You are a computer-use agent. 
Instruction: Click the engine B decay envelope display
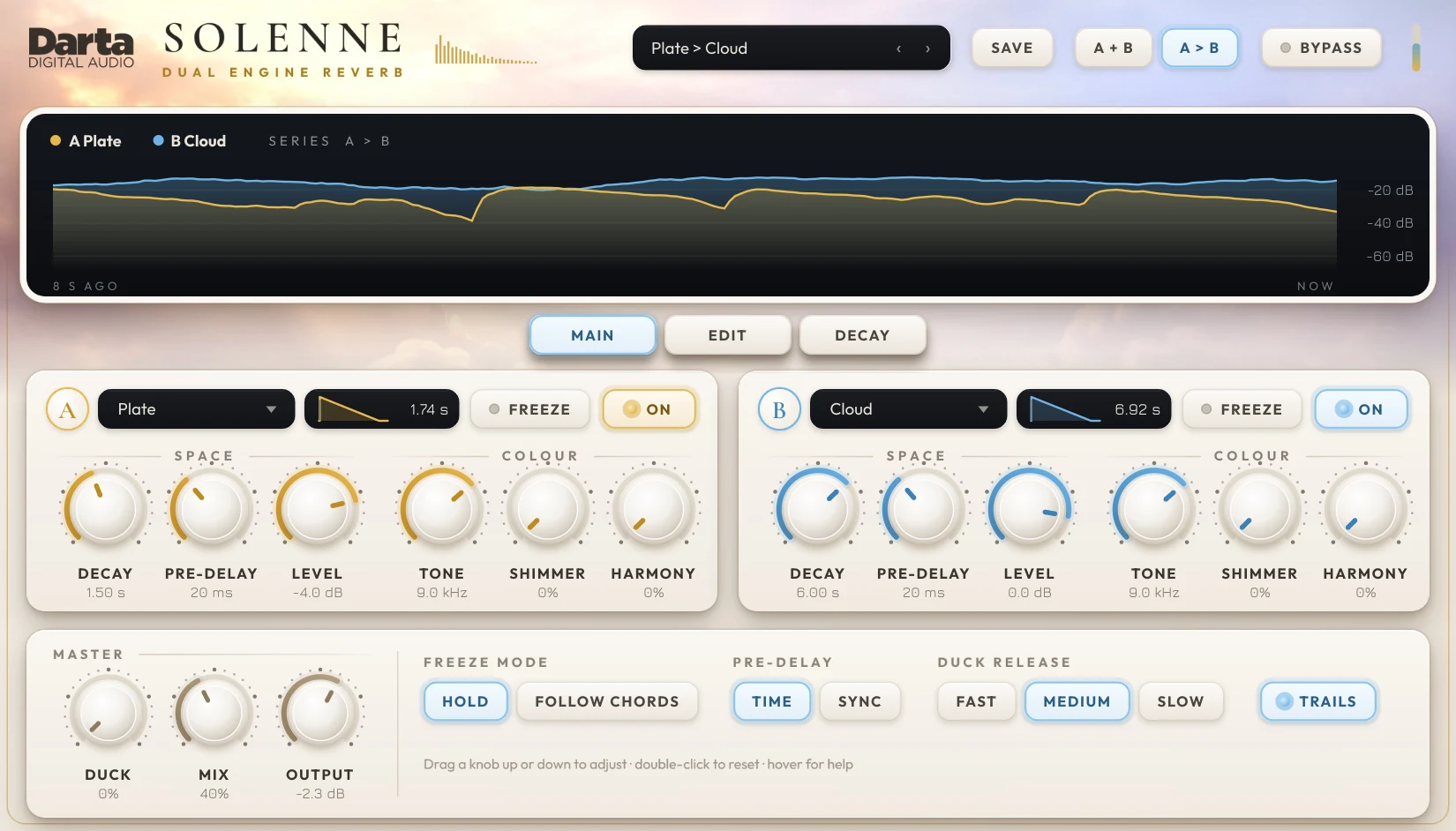[1093, 409]
